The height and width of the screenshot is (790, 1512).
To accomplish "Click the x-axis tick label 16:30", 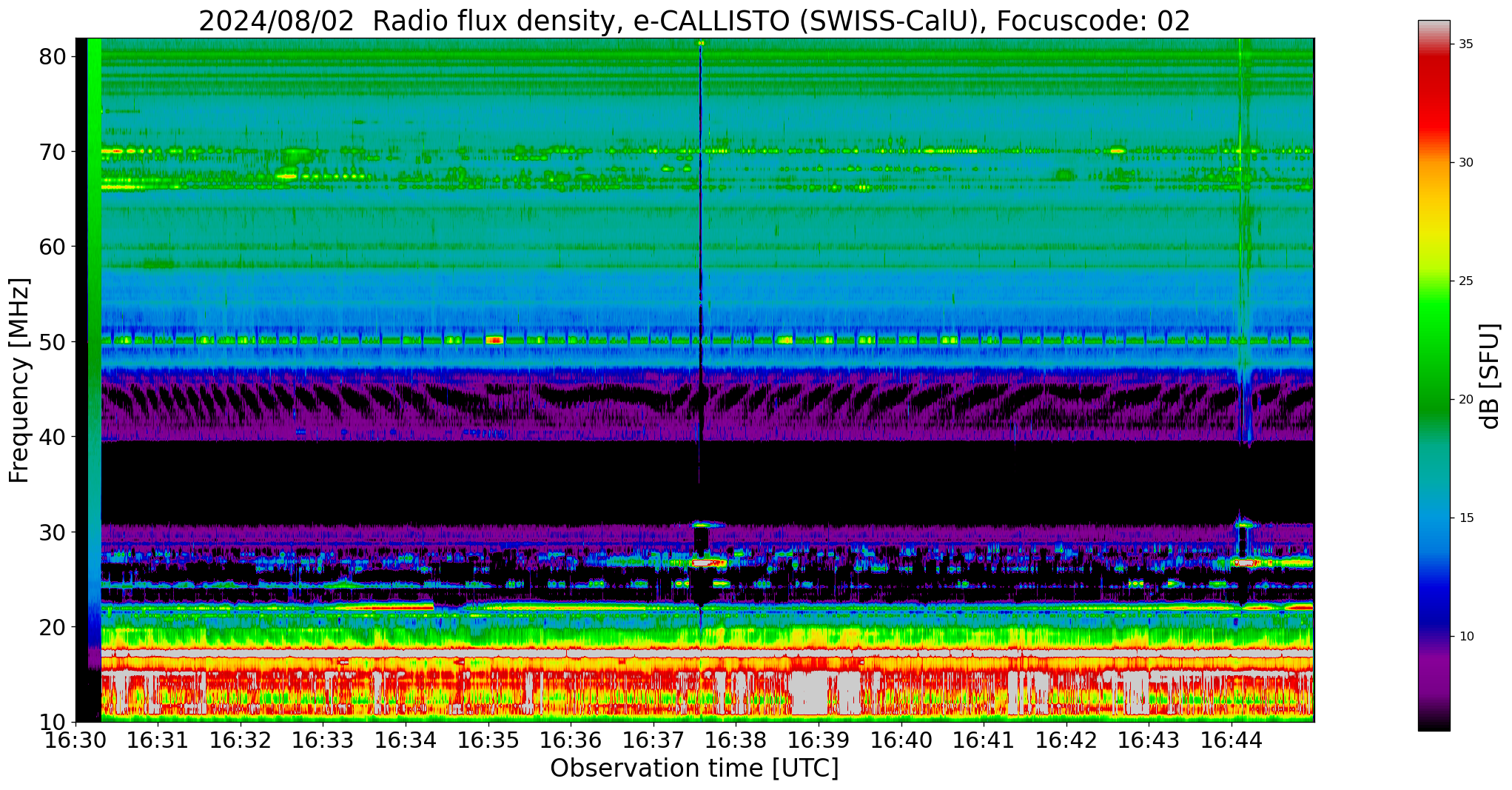I will point(75,740).
